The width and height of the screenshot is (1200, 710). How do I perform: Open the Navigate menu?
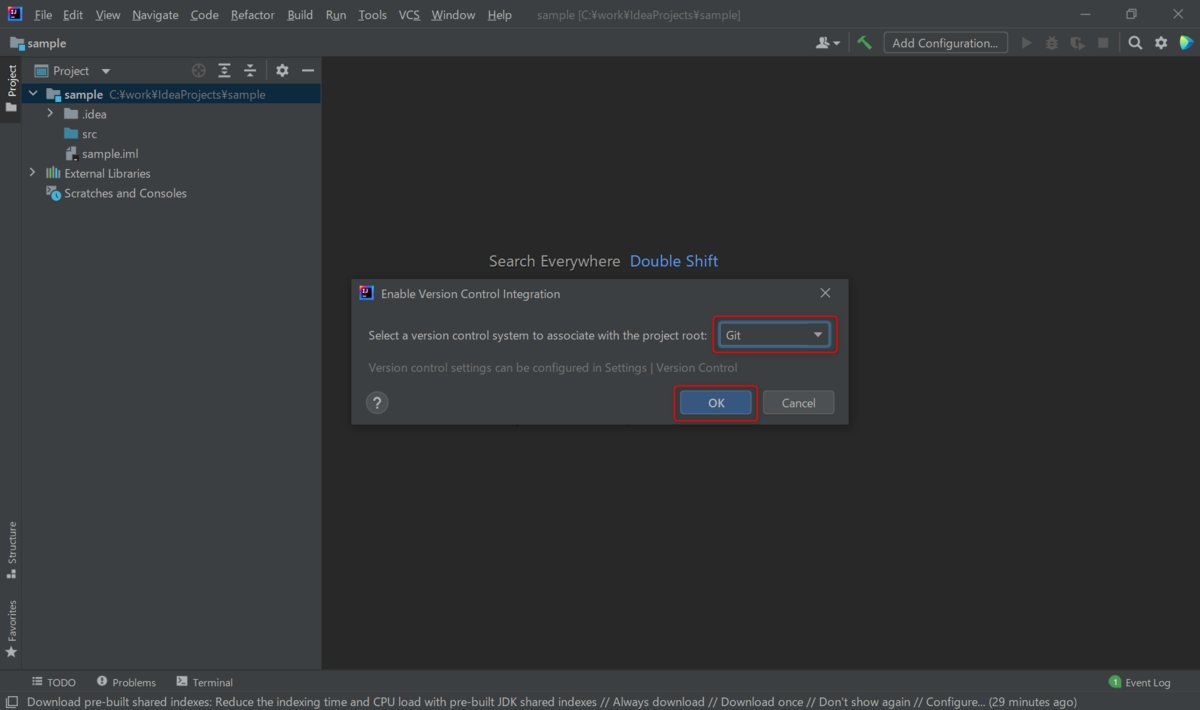click(x=155, y=15)
